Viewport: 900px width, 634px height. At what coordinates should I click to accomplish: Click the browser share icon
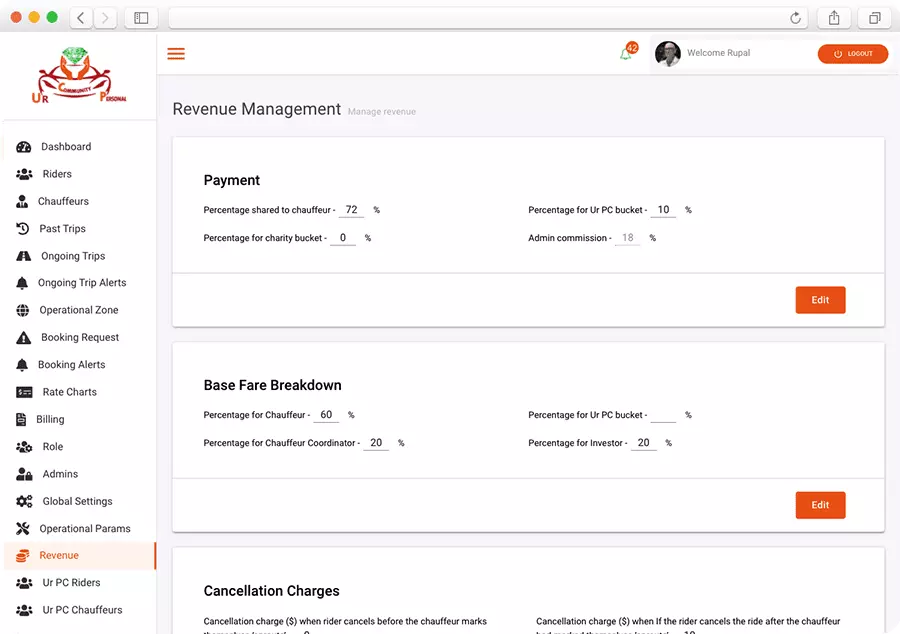tap(834, 18)
